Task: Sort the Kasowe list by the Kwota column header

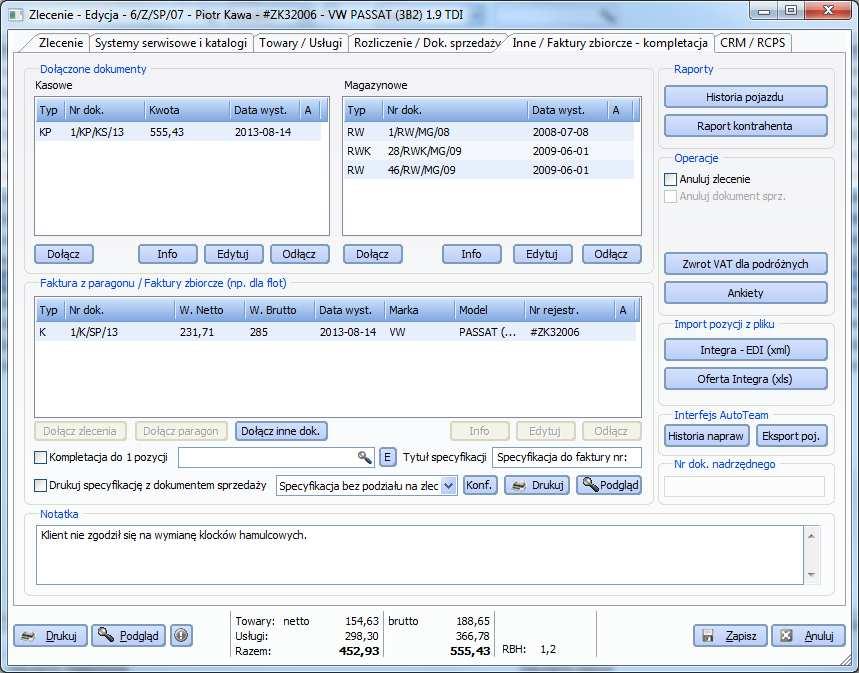Action: (x=187, y=110)
